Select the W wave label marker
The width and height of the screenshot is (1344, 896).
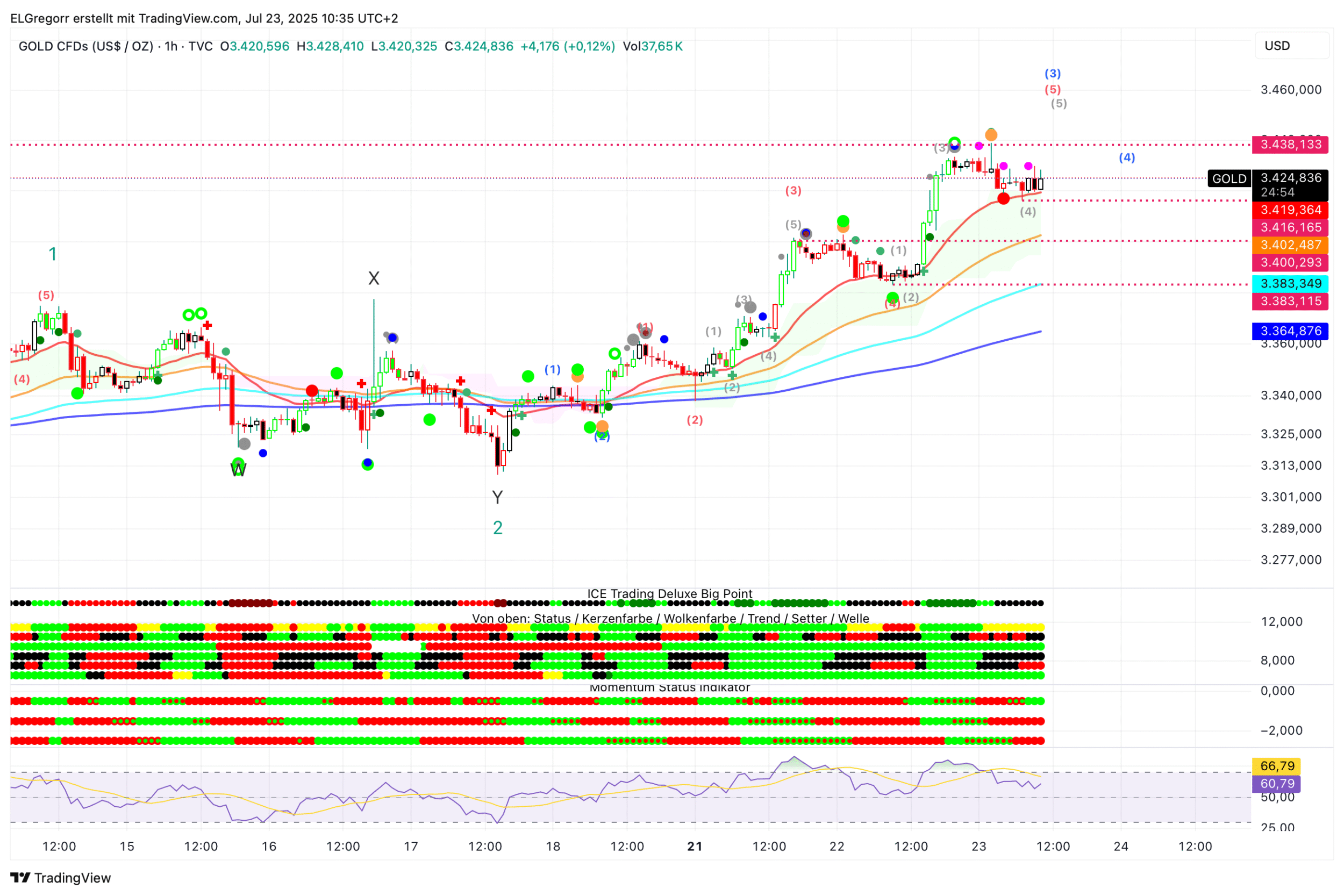[x=238, y=470]
